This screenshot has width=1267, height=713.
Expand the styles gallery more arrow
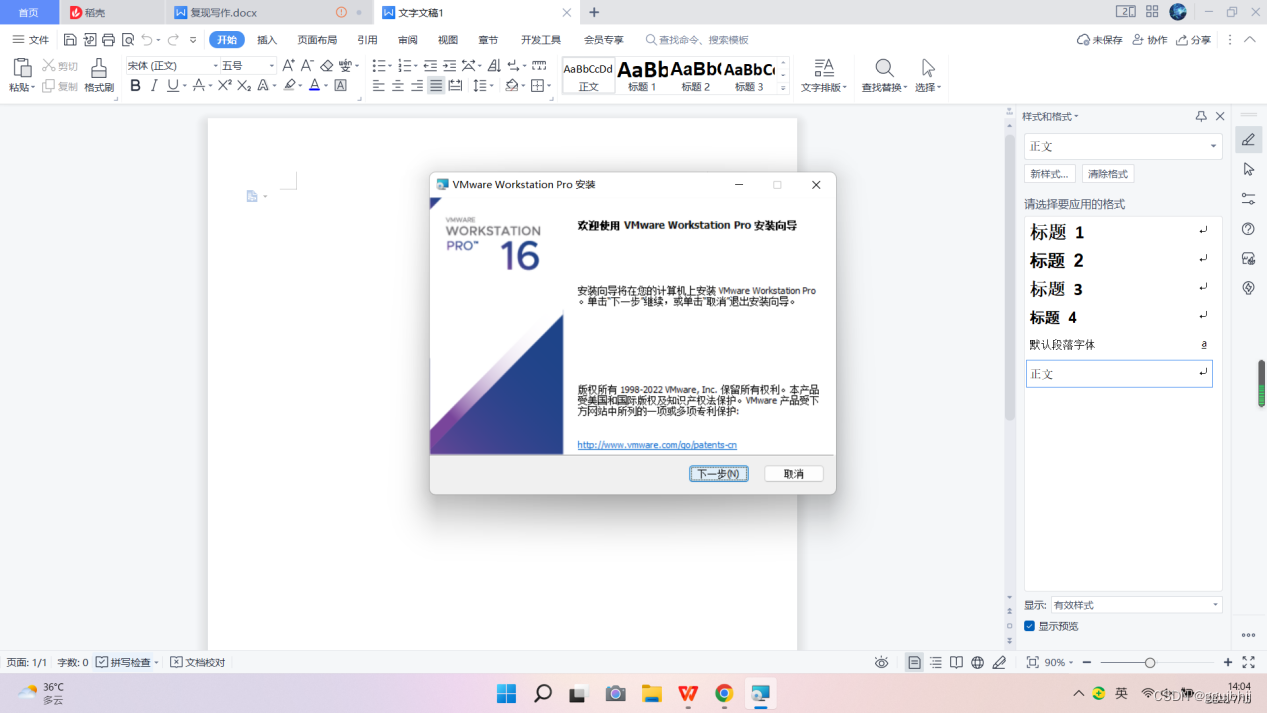click(x=783, y=88)
